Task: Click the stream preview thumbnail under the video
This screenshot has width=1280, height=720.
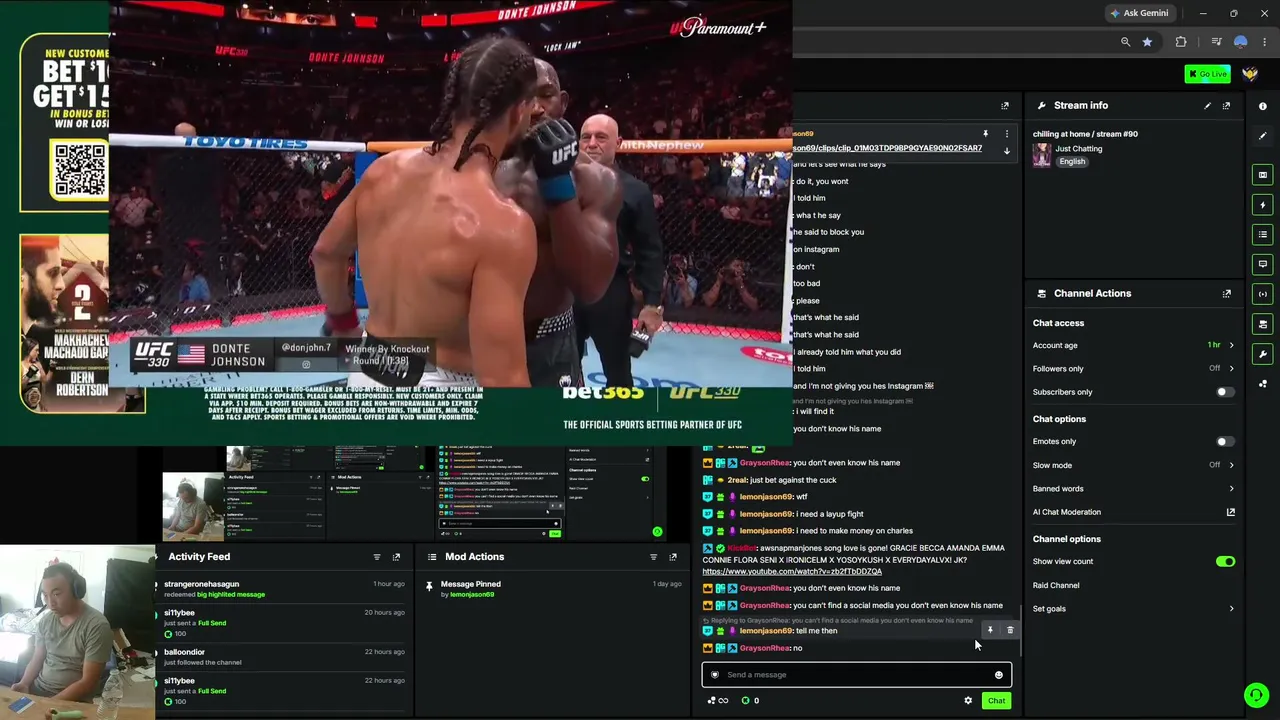Action: pos(414,493)
